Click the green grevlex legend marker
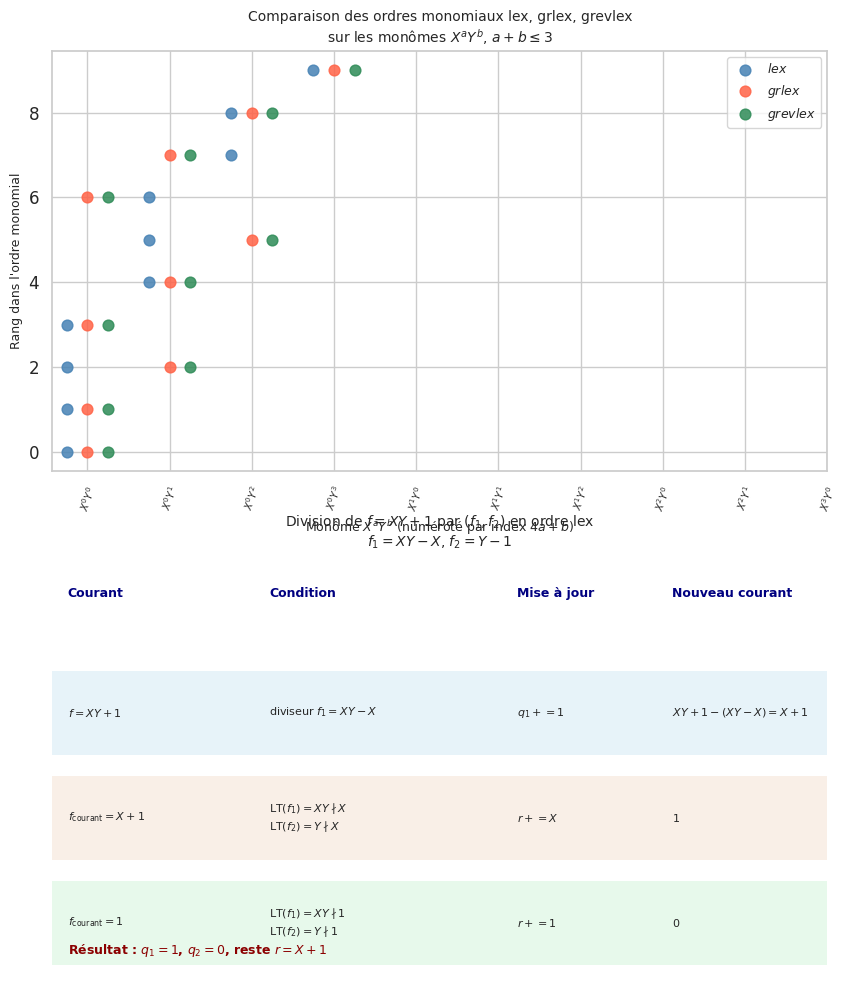Viewport: 848px width, 985px height. pyautogui.click(x=746, y=115)
